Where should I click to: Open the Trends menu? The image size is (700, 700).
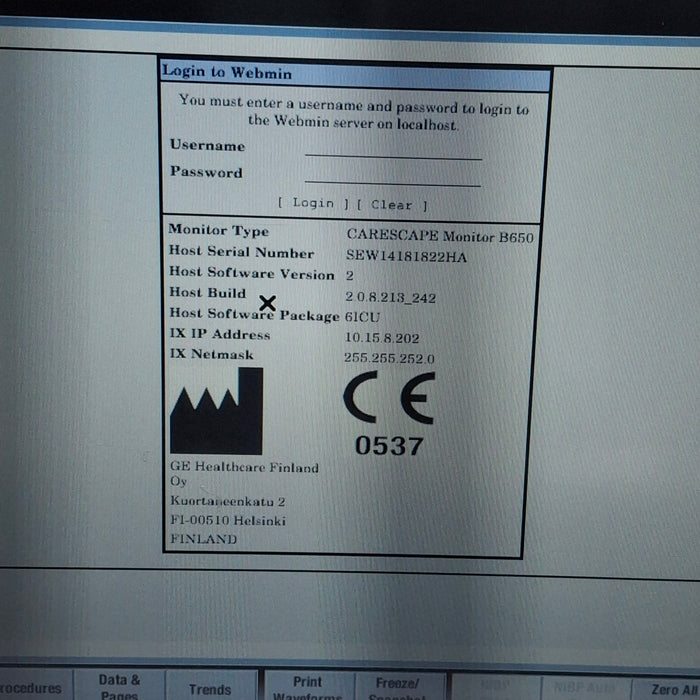point(210,688)
